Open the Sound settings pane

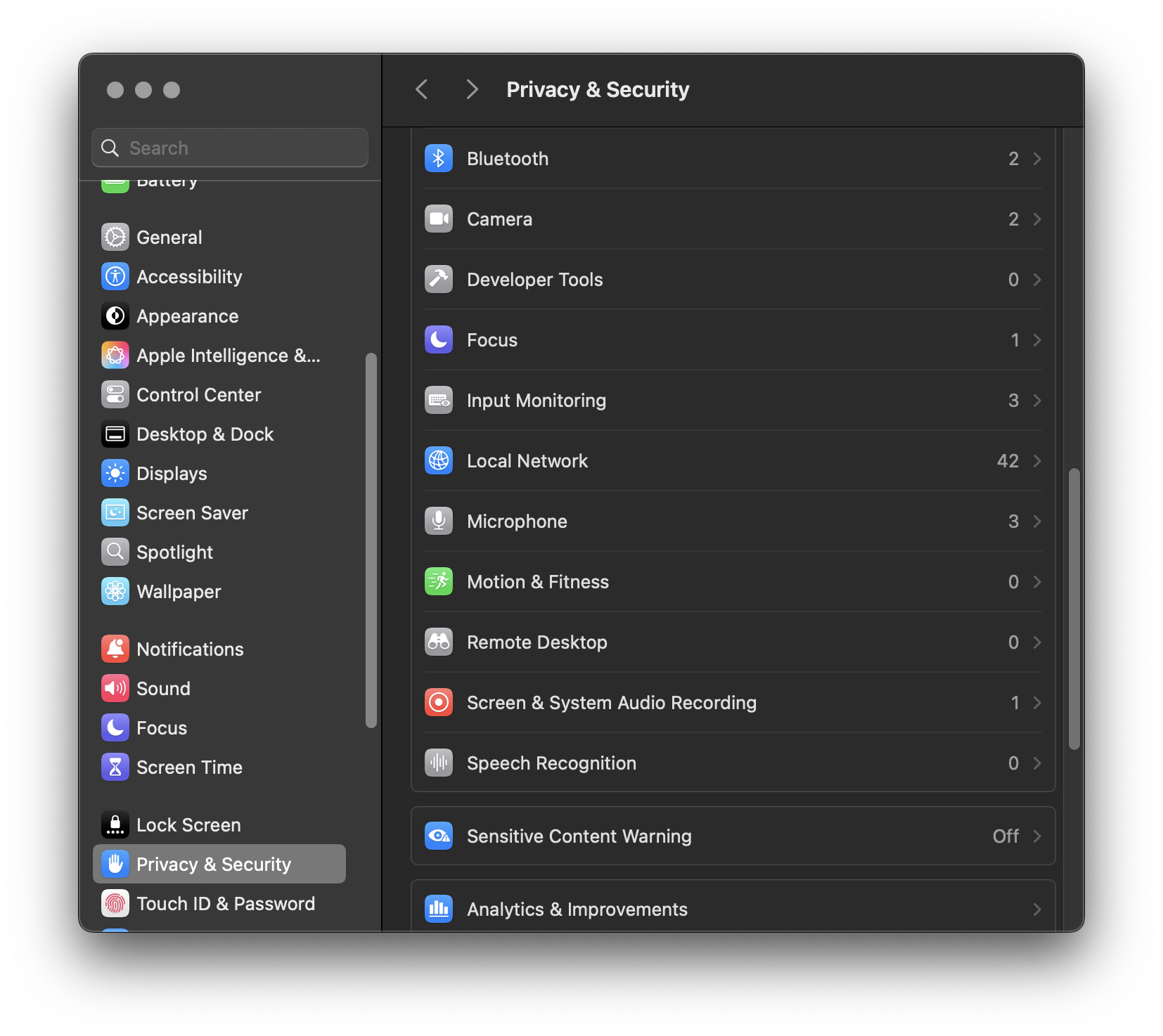pos(219,689)
